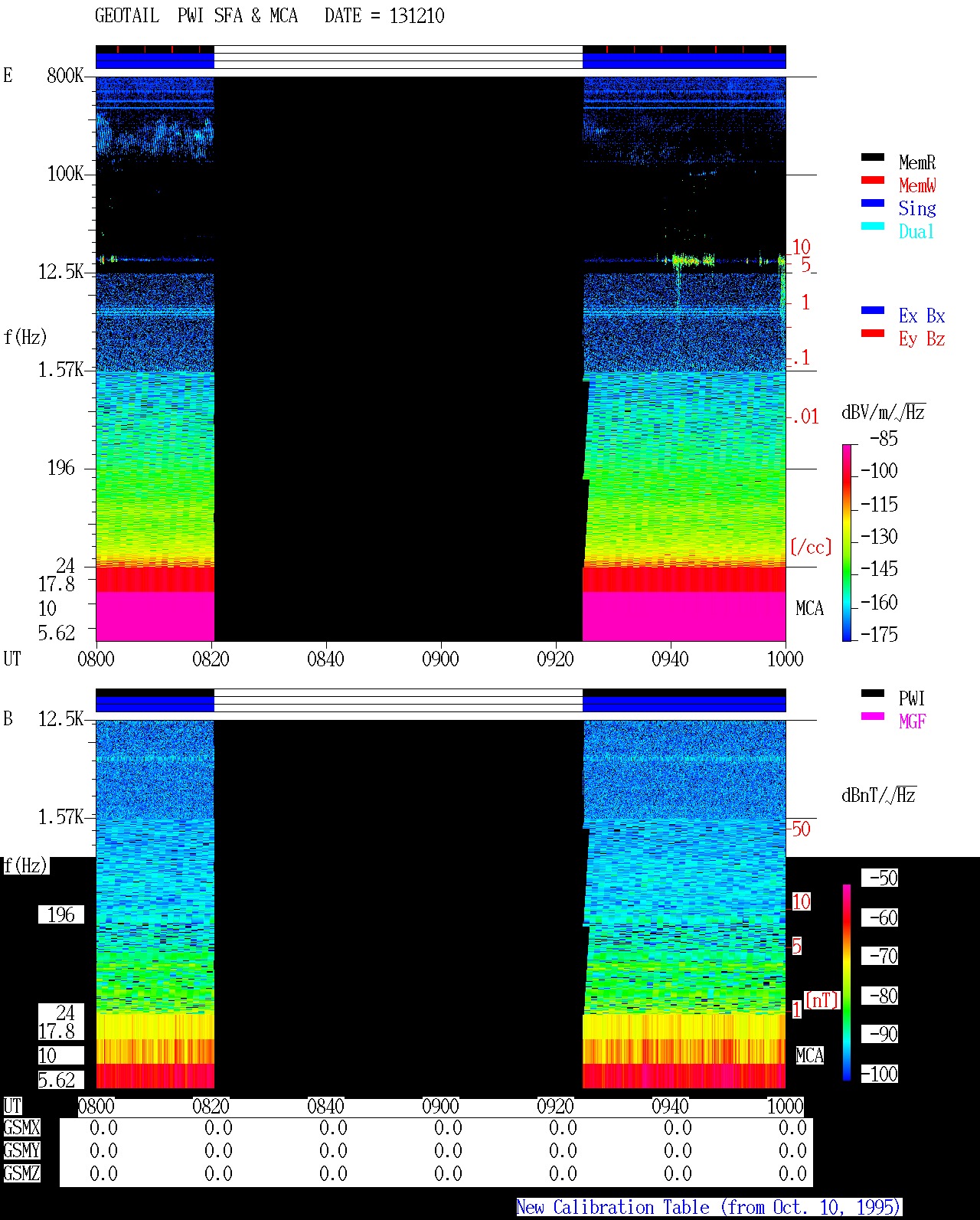This screenshot has width=980, height=1220.
Task: Click the -90 color scale value
Action: pos(879,1034)
